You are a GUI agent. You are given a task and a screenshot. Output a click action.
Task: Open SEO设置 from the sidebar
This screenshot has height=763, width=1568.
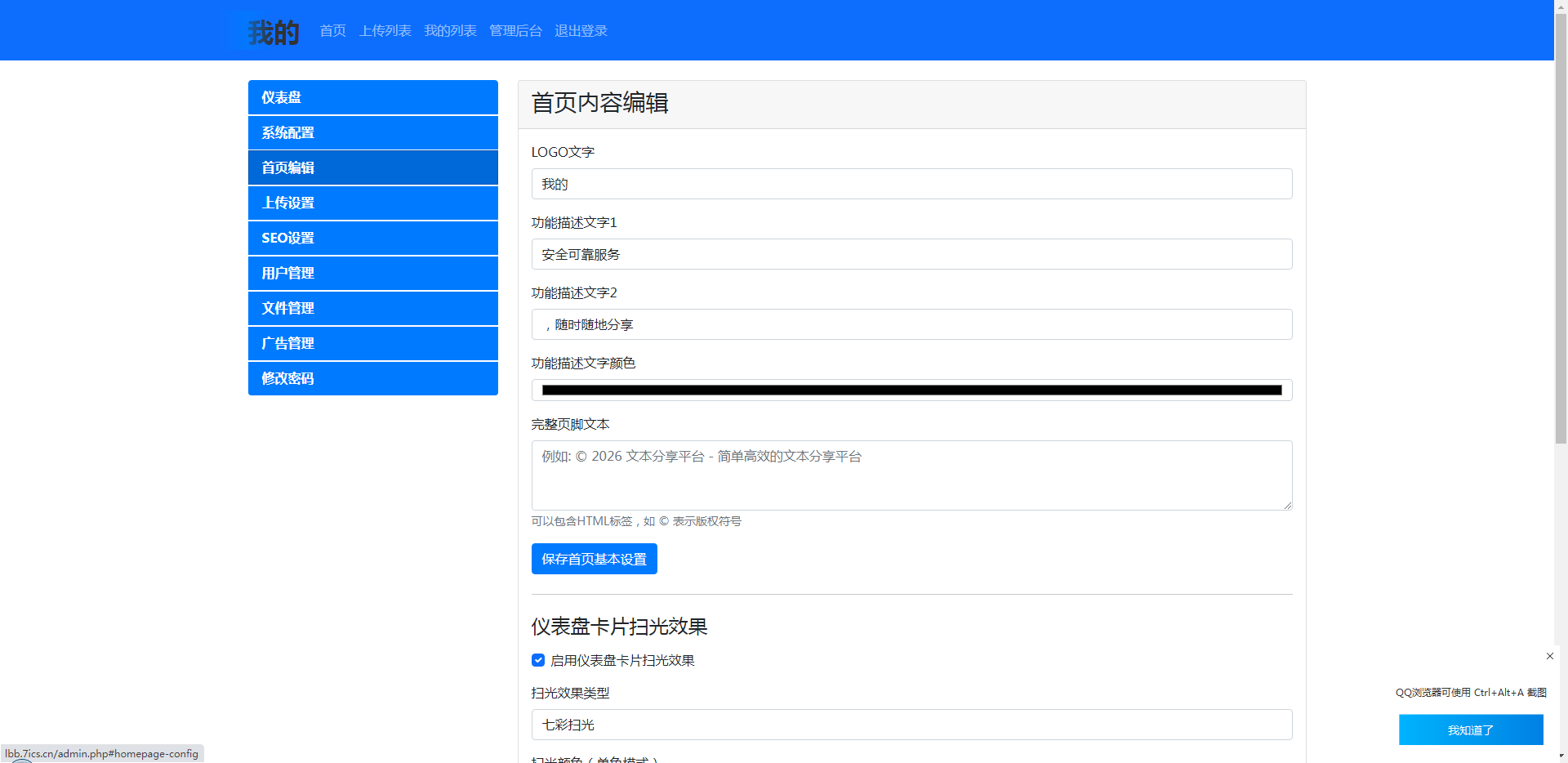point(372,238)
